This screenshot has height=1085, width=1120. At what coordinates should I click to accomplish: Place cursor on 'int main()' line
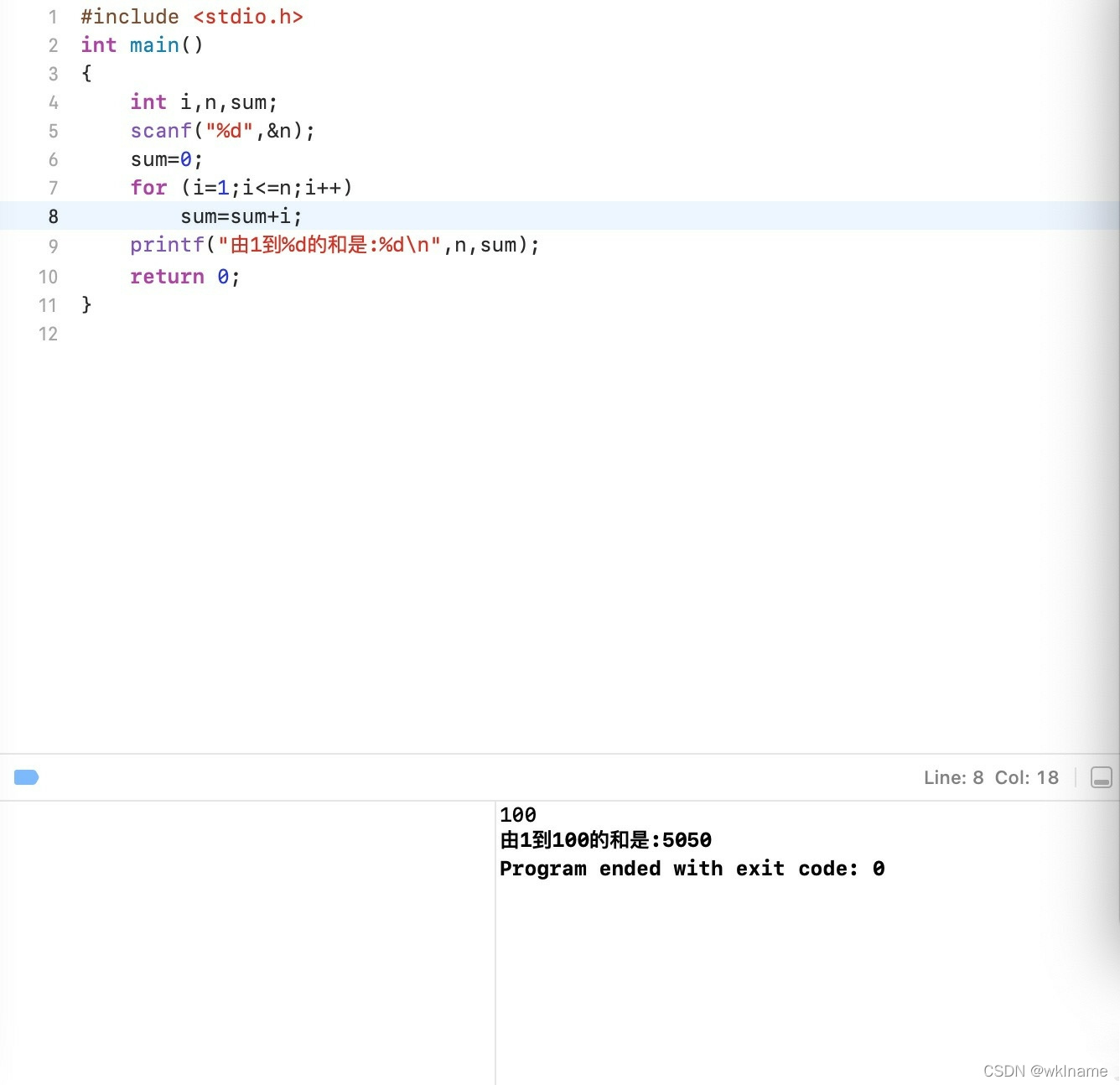coord(142,45)
